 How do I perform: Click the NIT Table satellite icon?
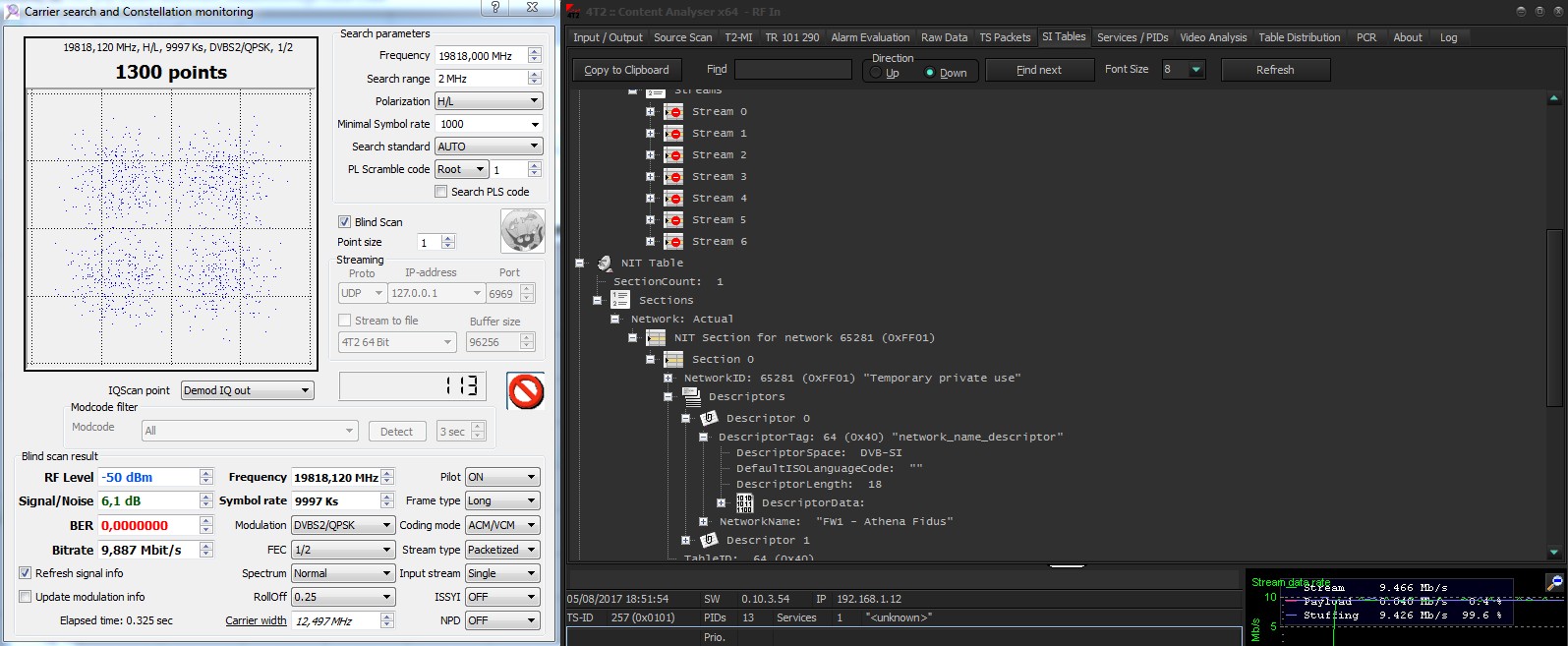point(605,264)
